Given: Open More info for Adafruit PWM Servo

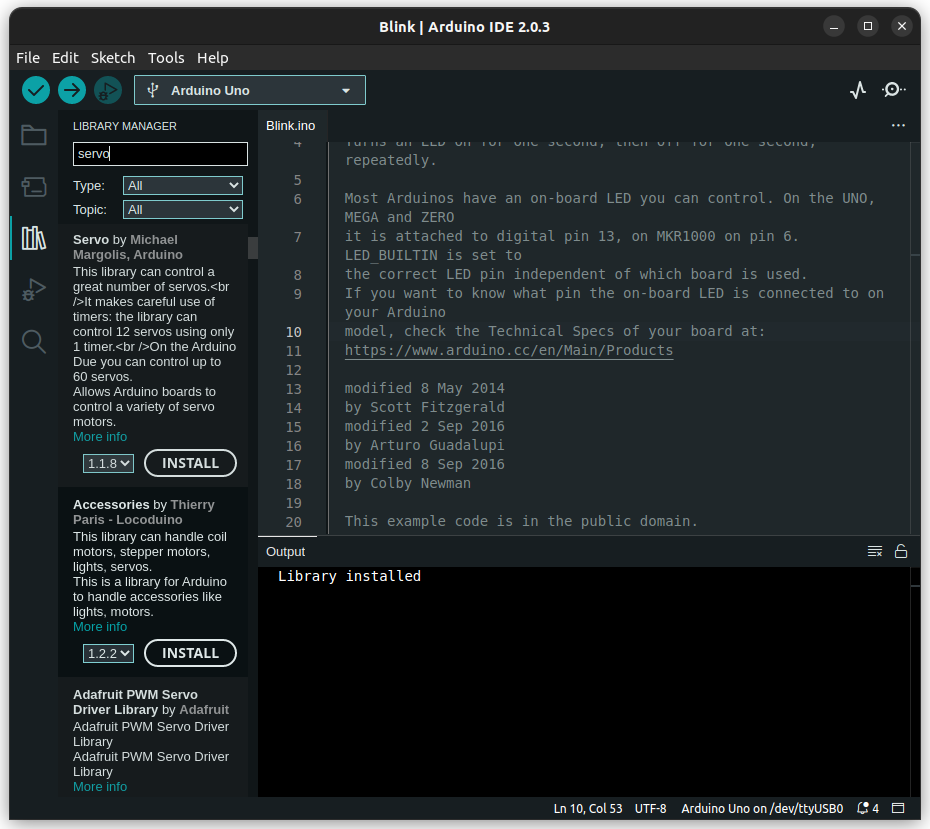Looking at the screenshot, I should pyautogui.click(x=100, y=787).
